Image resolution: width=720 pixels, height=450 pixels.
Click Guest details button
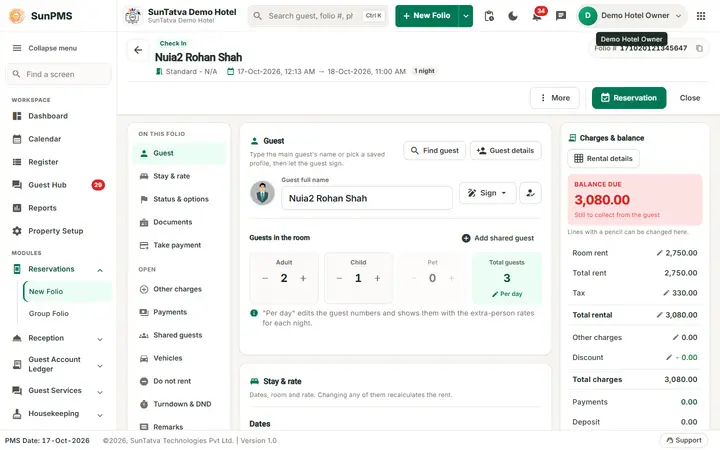(x=506, y=151)
